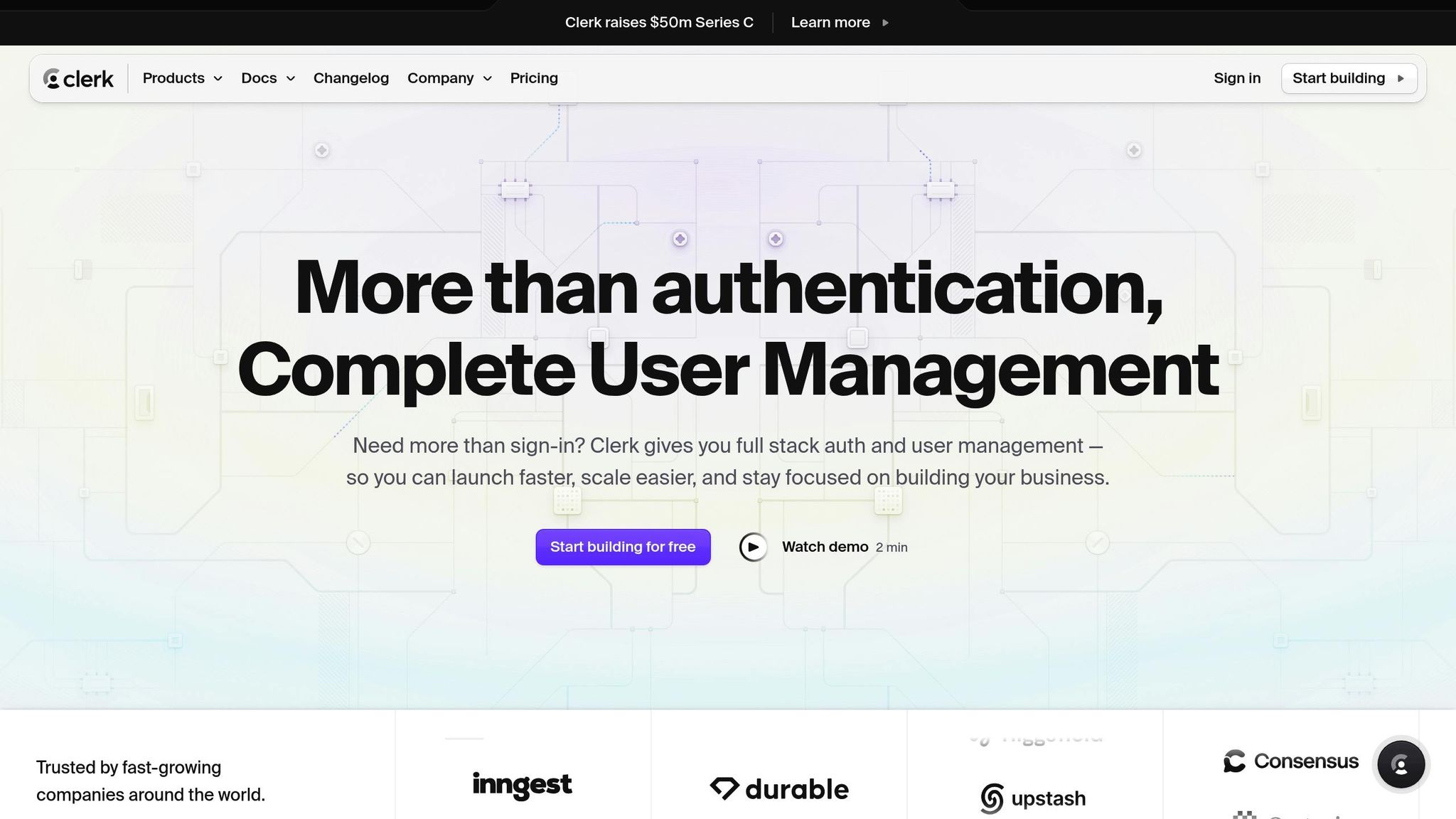Expand the Products dropdown menu
1456x819 pixels.
point(182,79)
